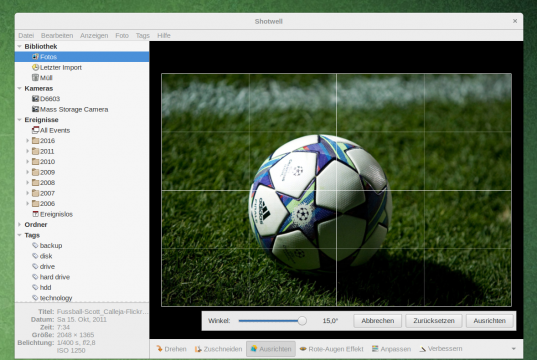Screen dimensions: 537x360
Task: Click the technology tag icon
Action: (x=35, y=298)
